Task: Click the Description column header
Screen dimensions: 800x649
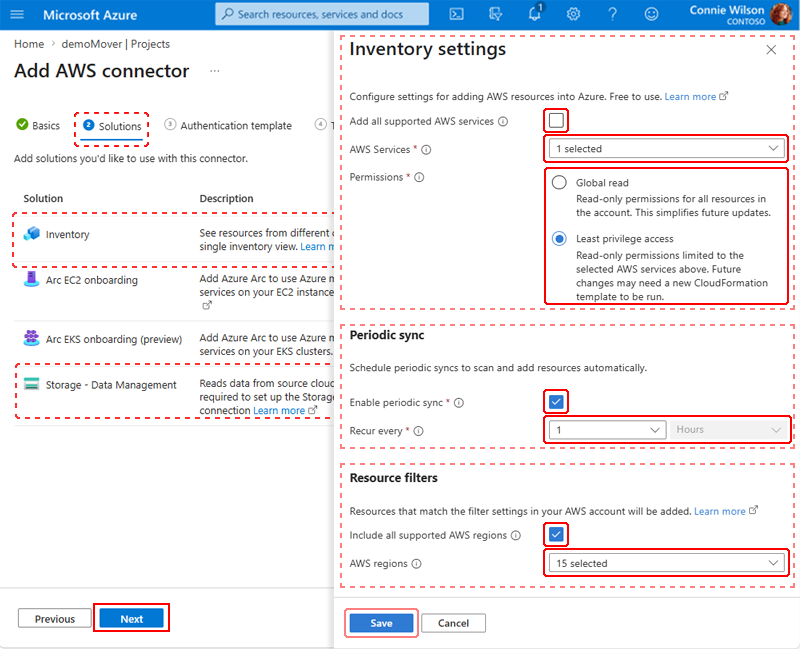Action: tap(226, 198)
